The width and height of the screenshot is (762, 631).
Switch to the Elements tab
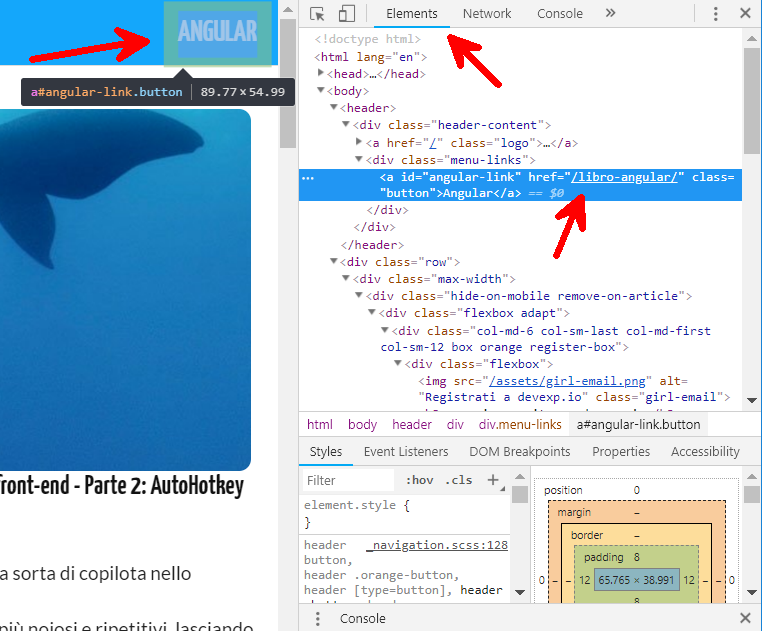(412, 14)
